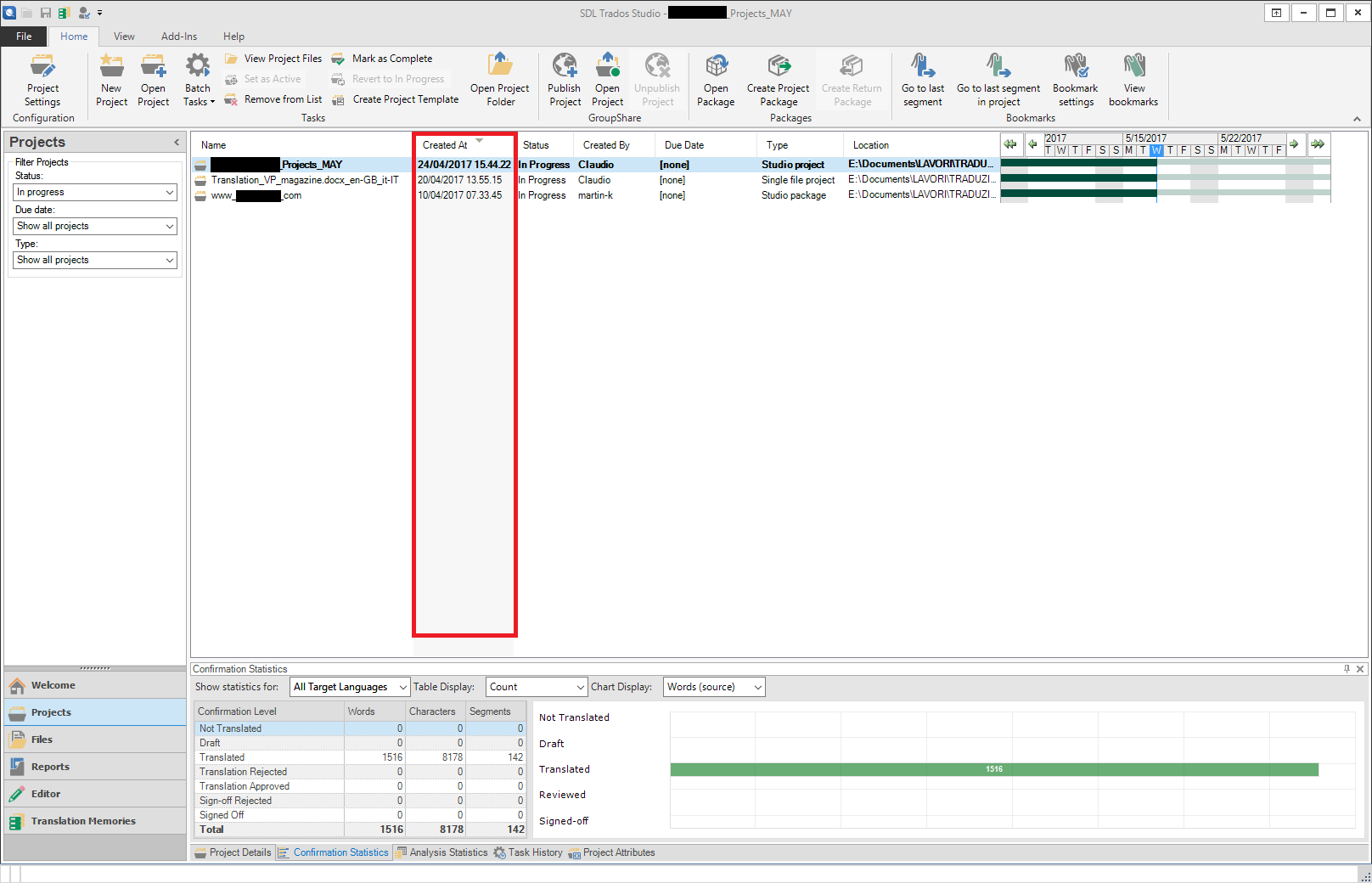The image size is (1372, 883).
Task: Click the Save icon in title bar
Action: tap(46, 13)
